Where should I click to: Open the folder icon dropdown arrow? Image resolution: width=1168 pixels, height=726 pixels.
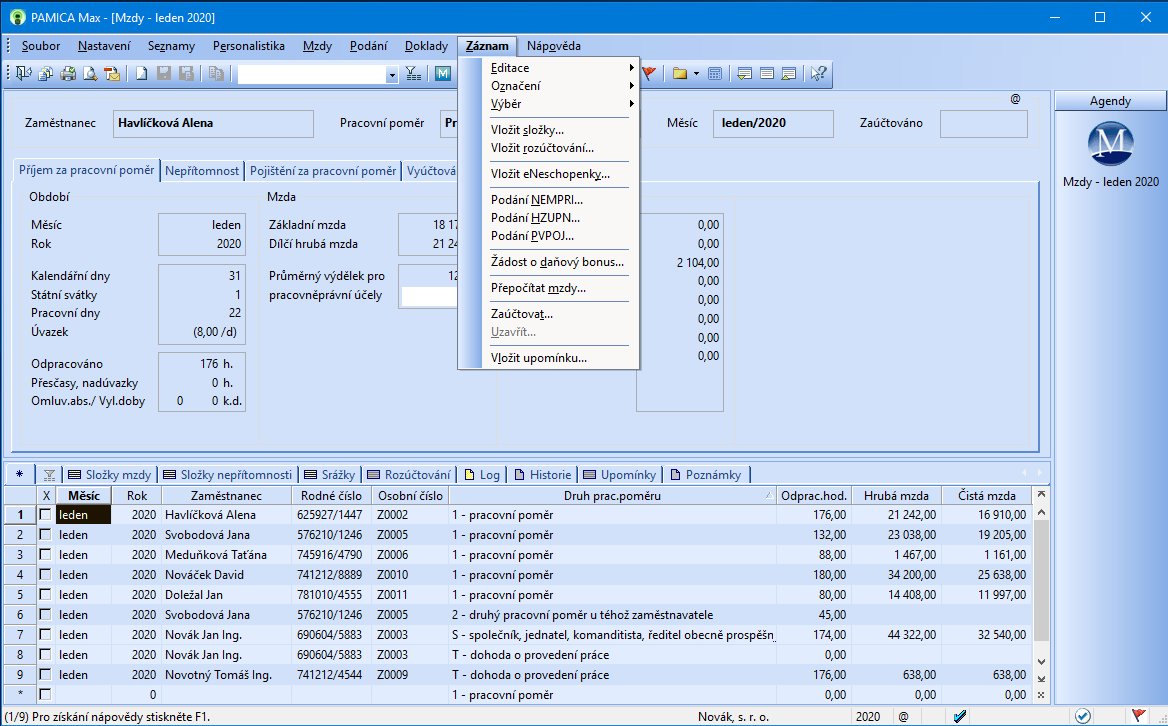[696, 74]
